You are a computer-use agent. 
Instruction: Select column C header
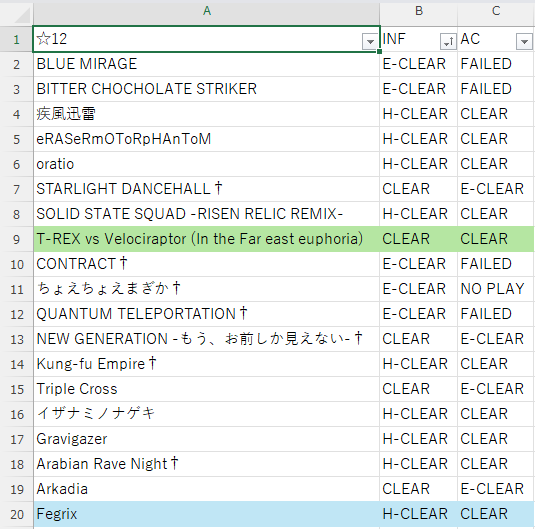pyautogui.click(x=496, y=11)
